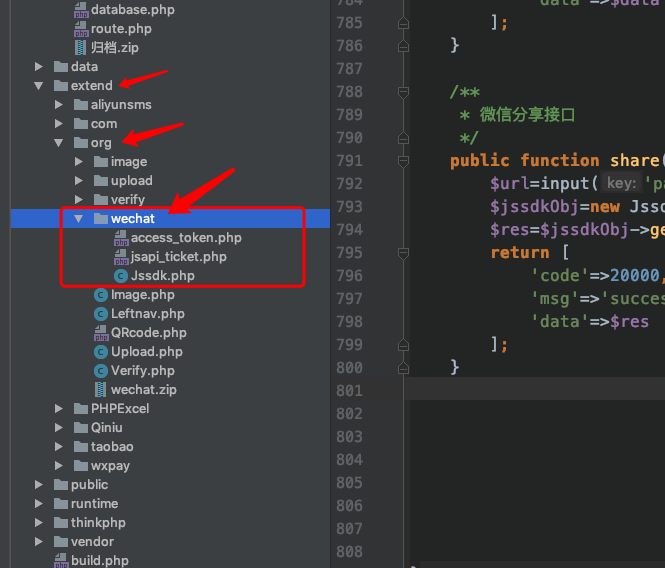This screenshot has width=665, height=568.
Task: Open jsapi_ticket.php in wechat folder
Action: (x=179, y=257)
